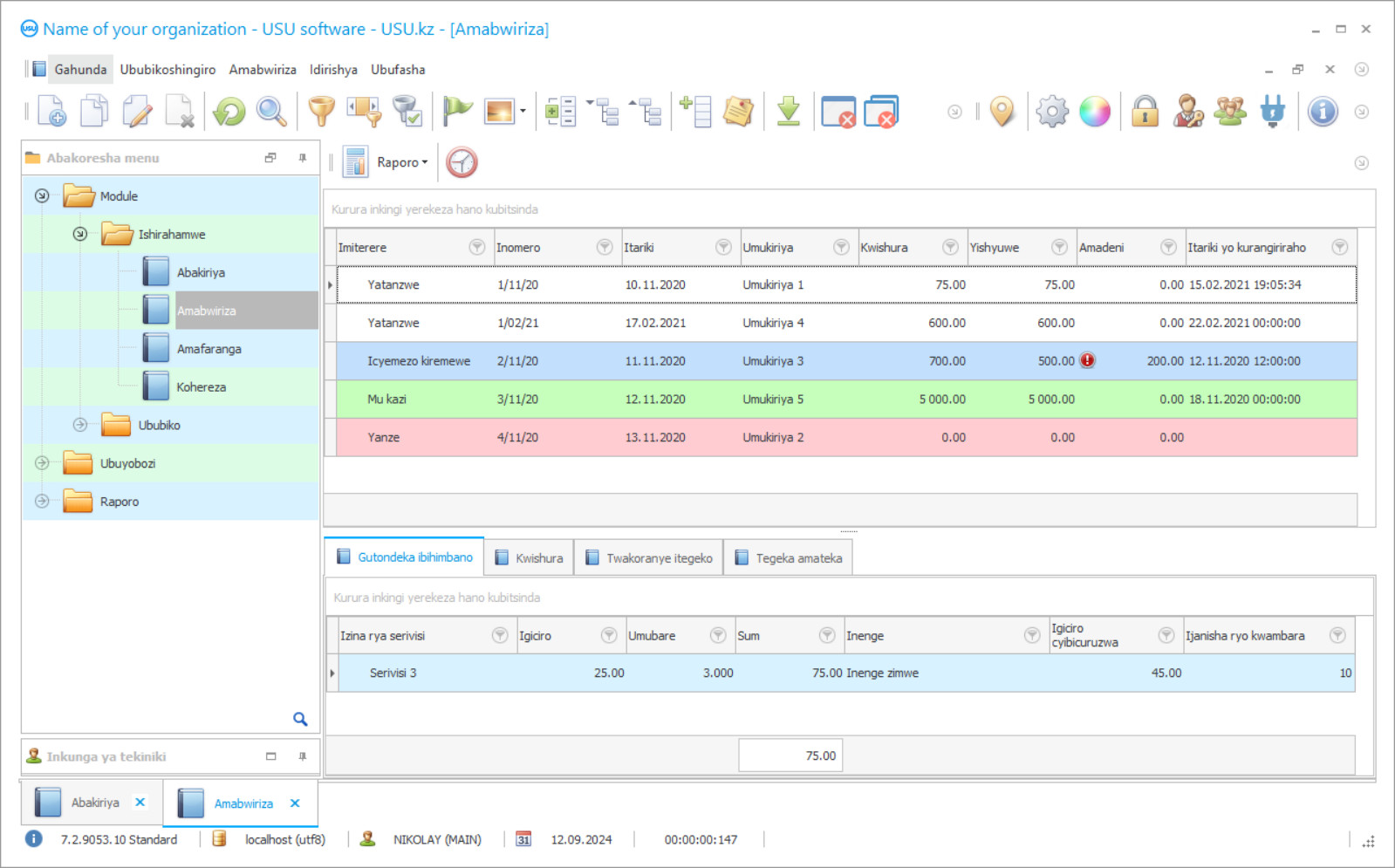
Task: Open the settings gear icon
Action: point(1052,112)
